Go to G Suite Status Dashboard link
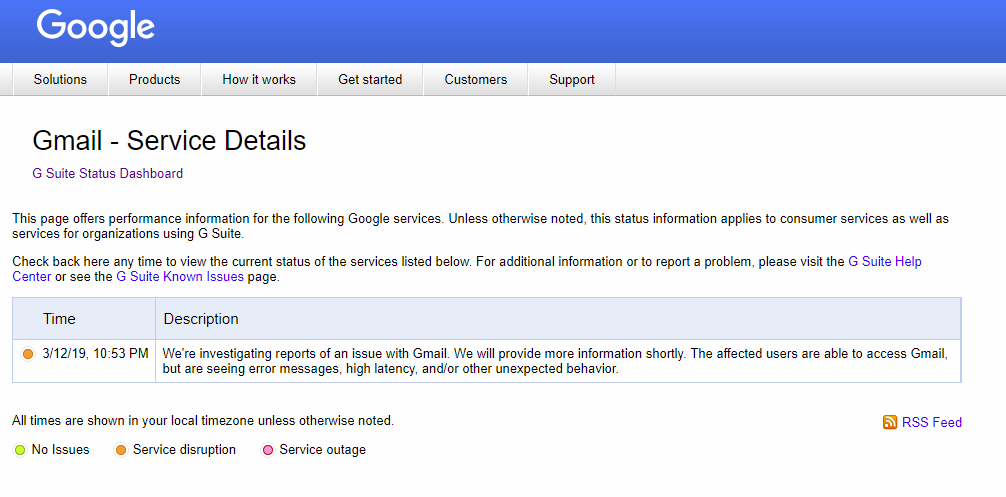The width and height of the screenshot is (1006, 497). point(108,173)
